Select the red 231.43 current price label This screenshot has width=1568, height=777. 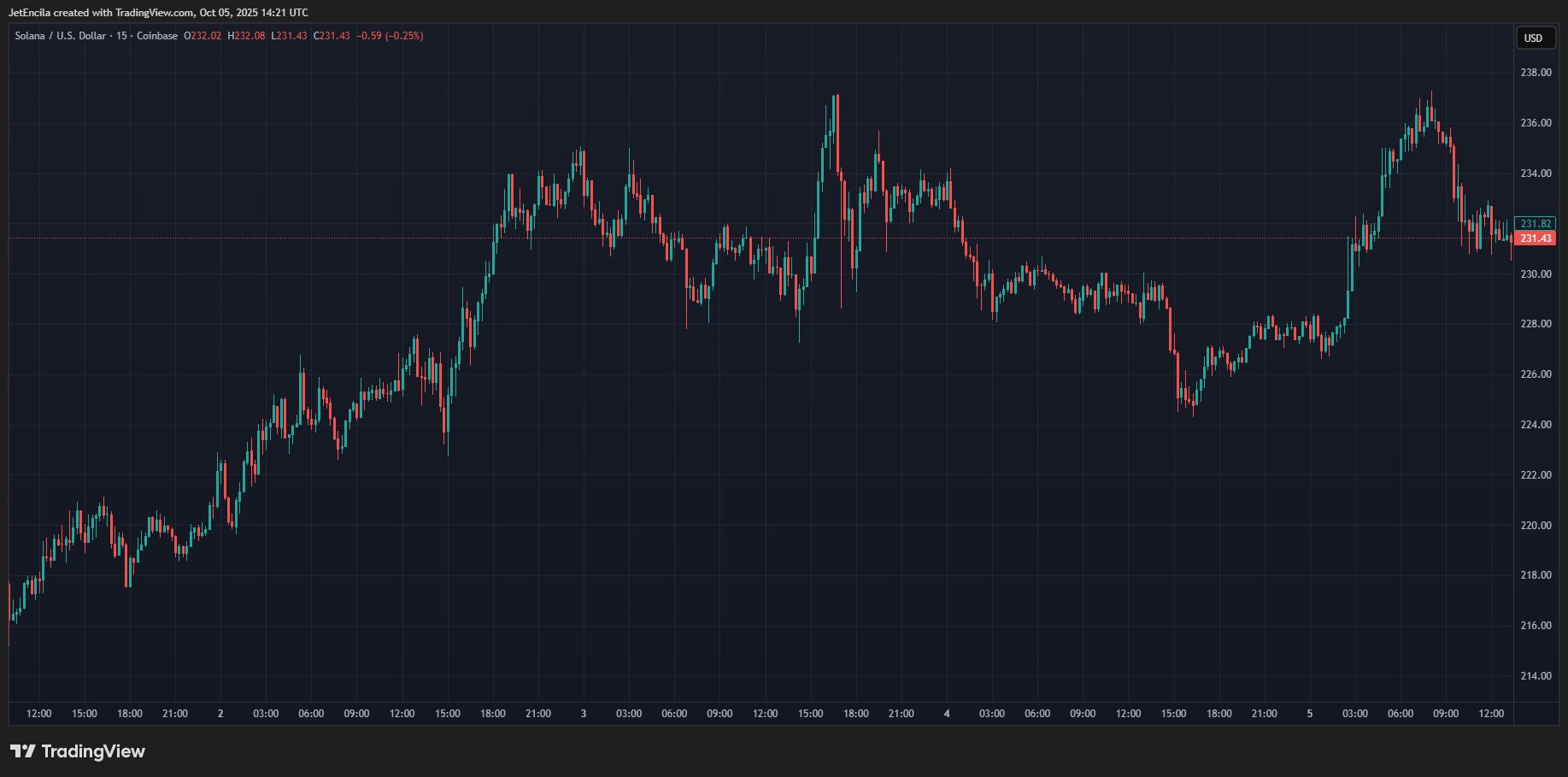point(1536,238)
